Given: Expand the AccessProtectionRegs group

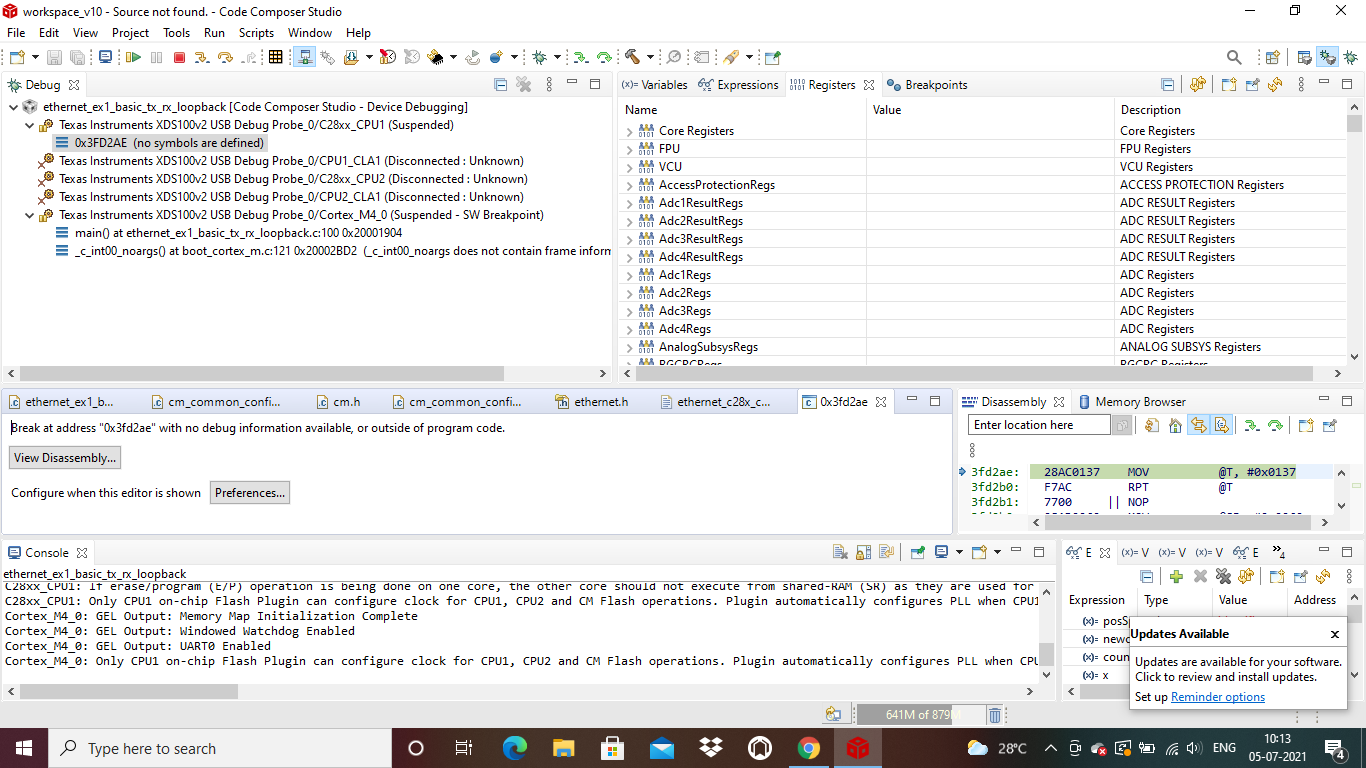Looking at the screenshot, I should [x=630, y=185].
